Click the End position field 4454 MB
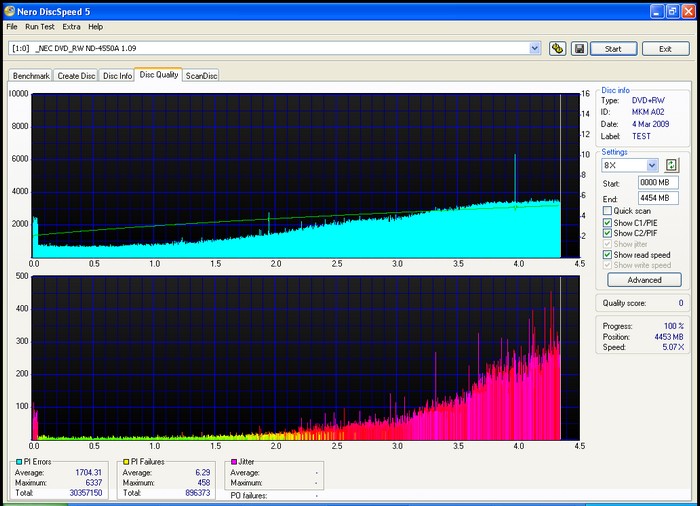 click(x=658, y=198)
